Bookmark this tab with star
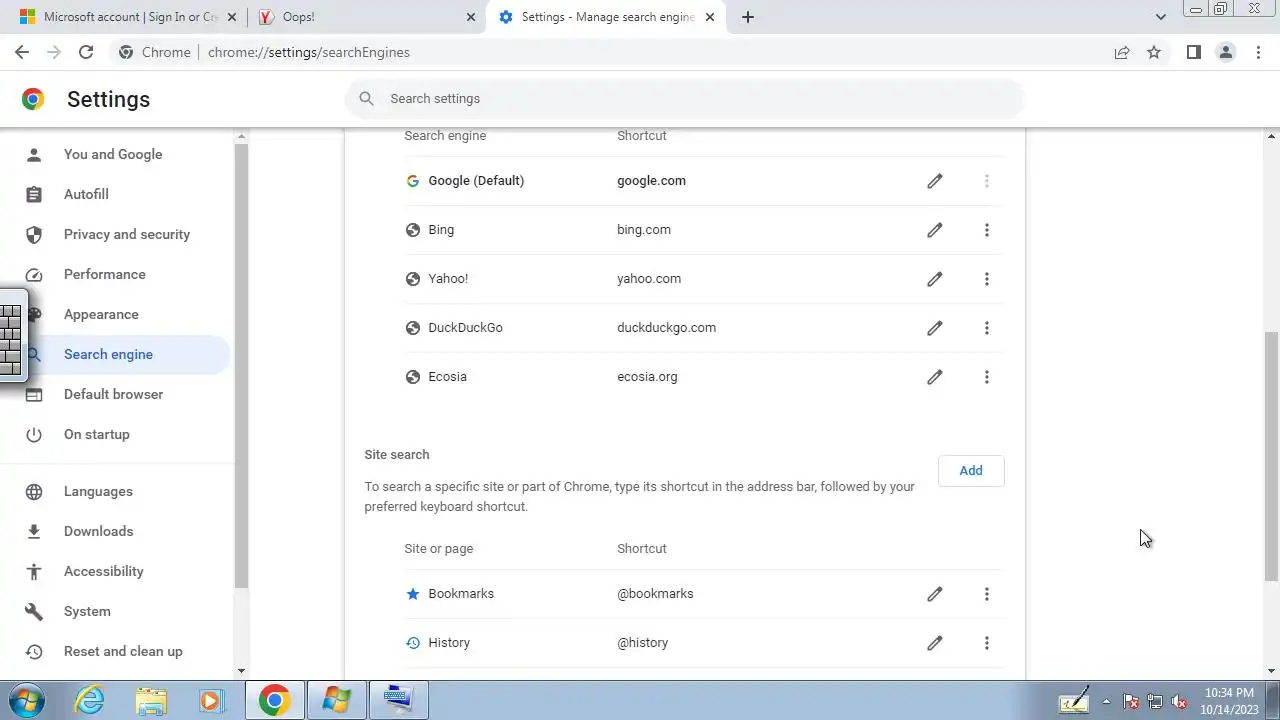This screenshot has width=1280, height=720. point(1154,52)
